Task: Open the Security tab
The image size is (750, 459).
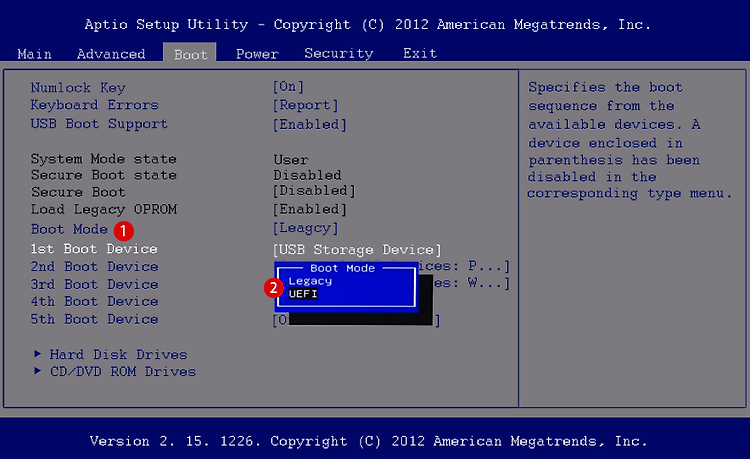Action: pos(339,54)
